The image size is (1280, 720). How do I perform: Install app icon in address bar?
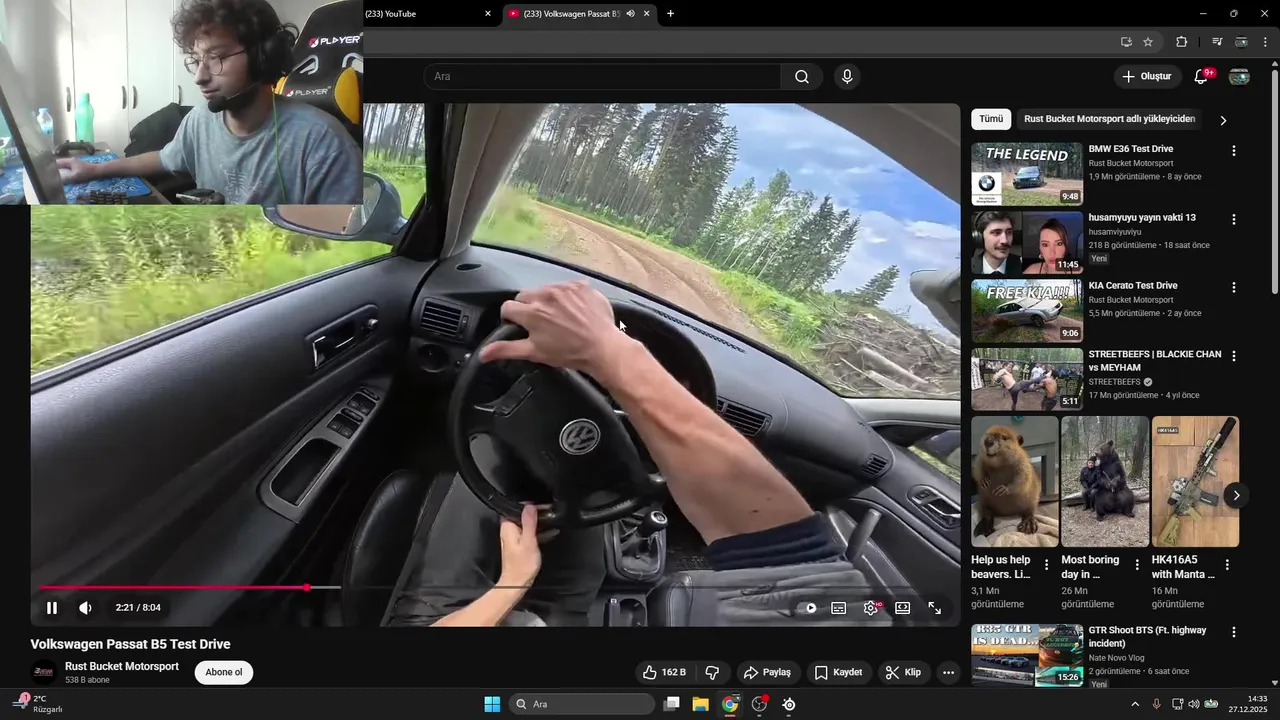click(1126, 42)
